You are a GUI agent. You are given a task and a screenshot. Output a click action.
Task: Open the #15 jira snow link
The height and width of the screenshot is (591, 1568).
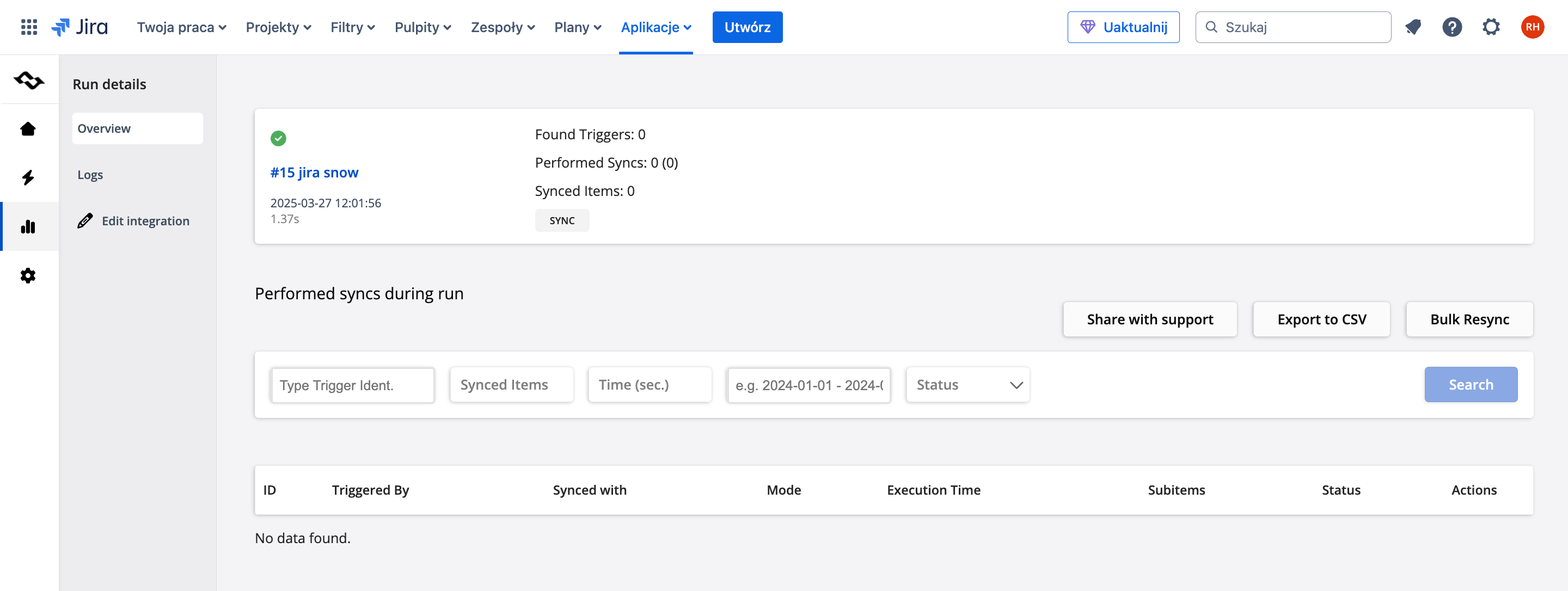click(x=314, y=173)
